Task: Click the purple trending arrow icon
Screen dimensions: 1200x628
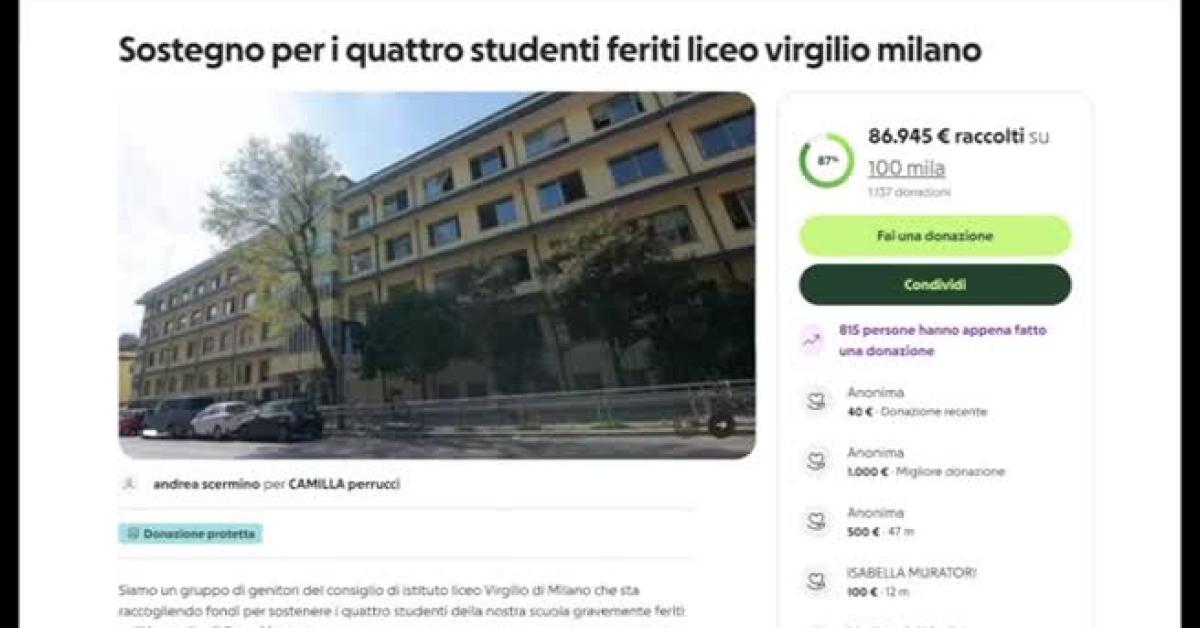Action: coord(813,340)
